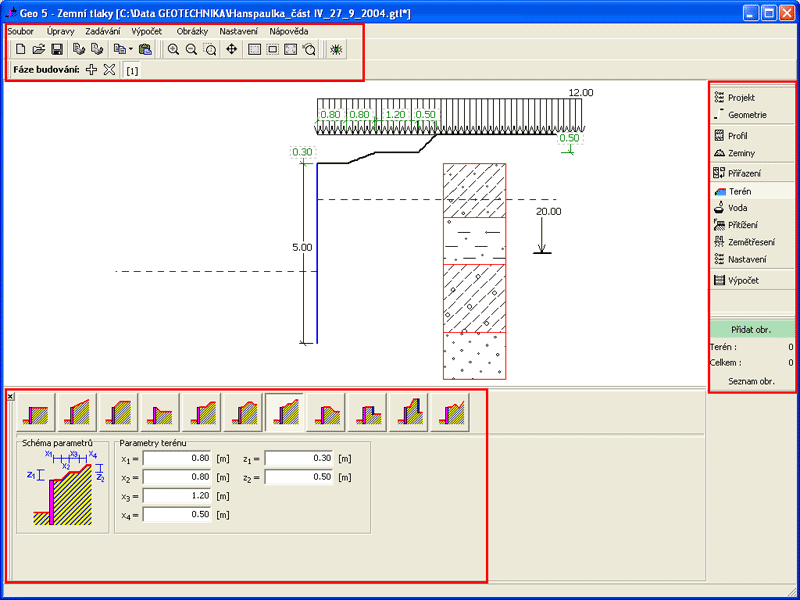The height and width of the screenshot is (600, 800).
Task: Add a construction stage with plus icon
Action: (x=92, y=70)
